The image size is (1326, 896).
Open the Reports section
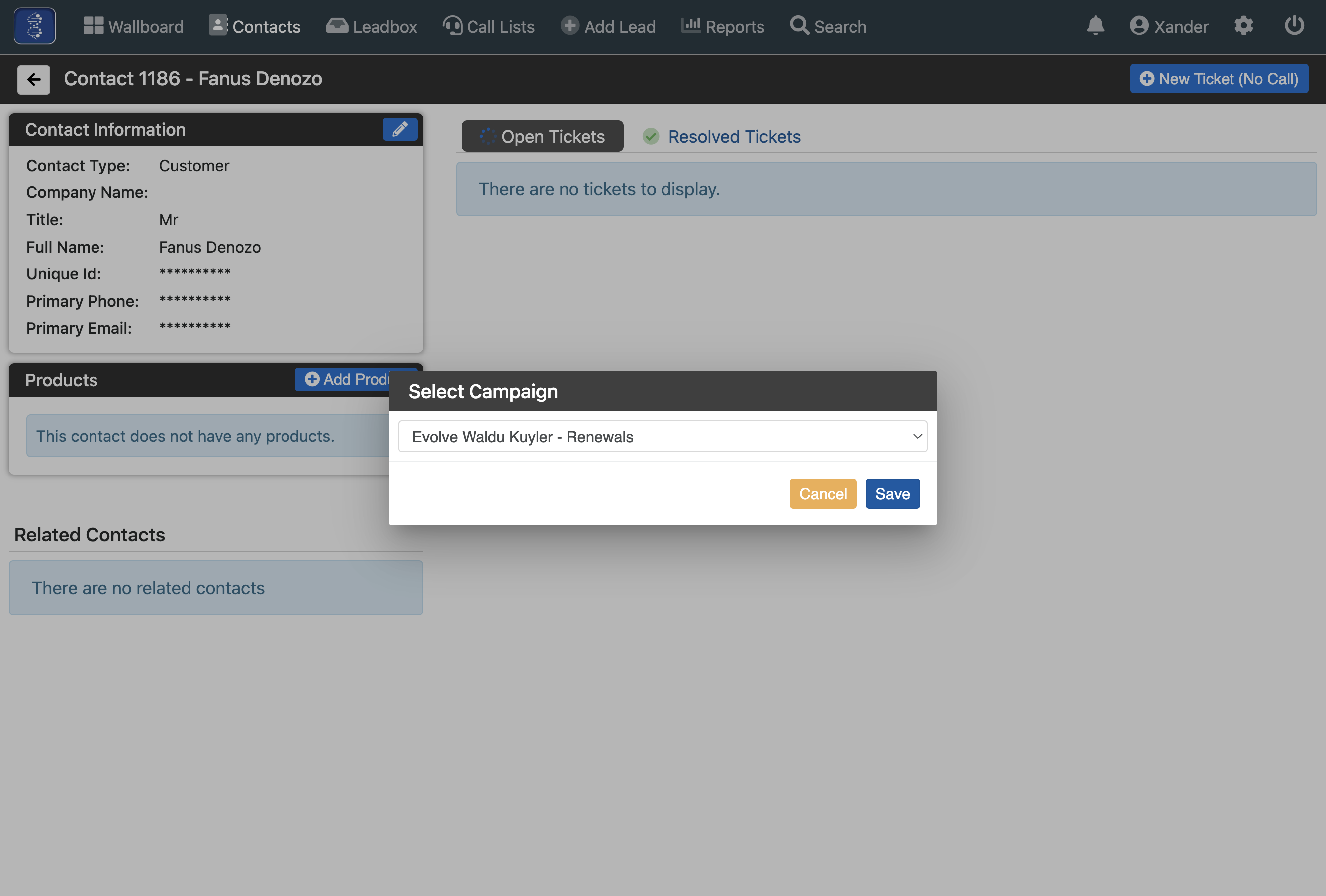(722, 26)
